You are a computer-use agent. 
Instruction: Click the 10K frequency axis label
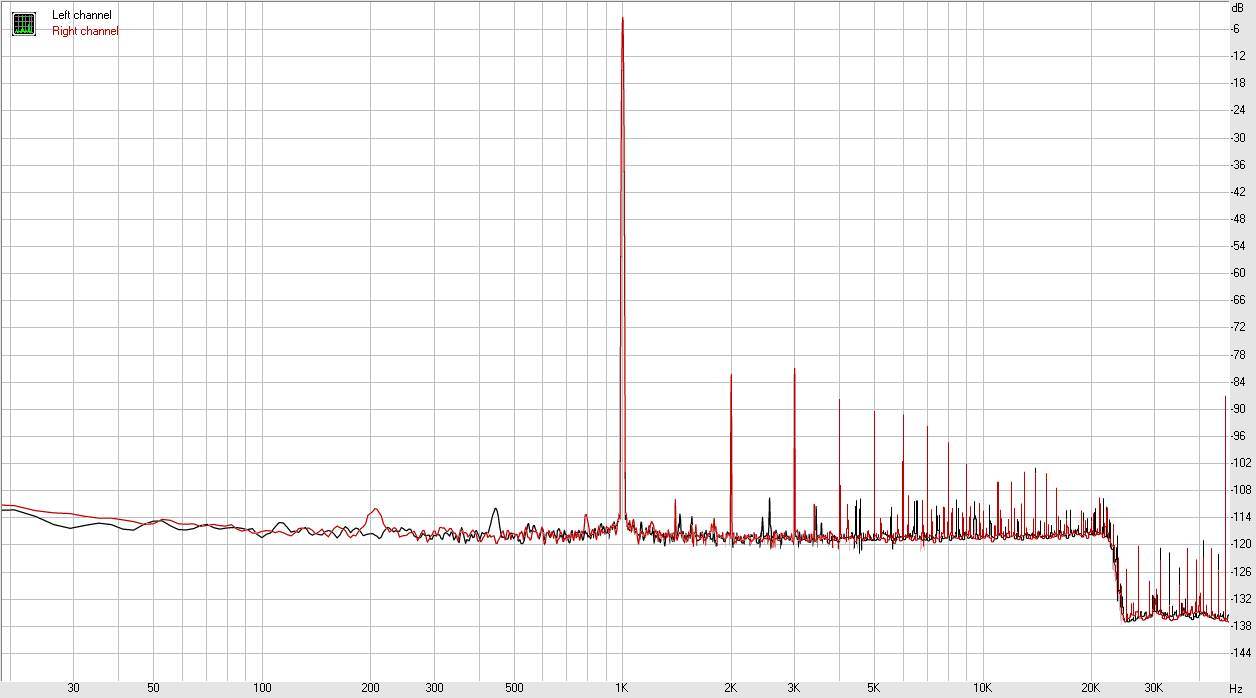(983, 688)
